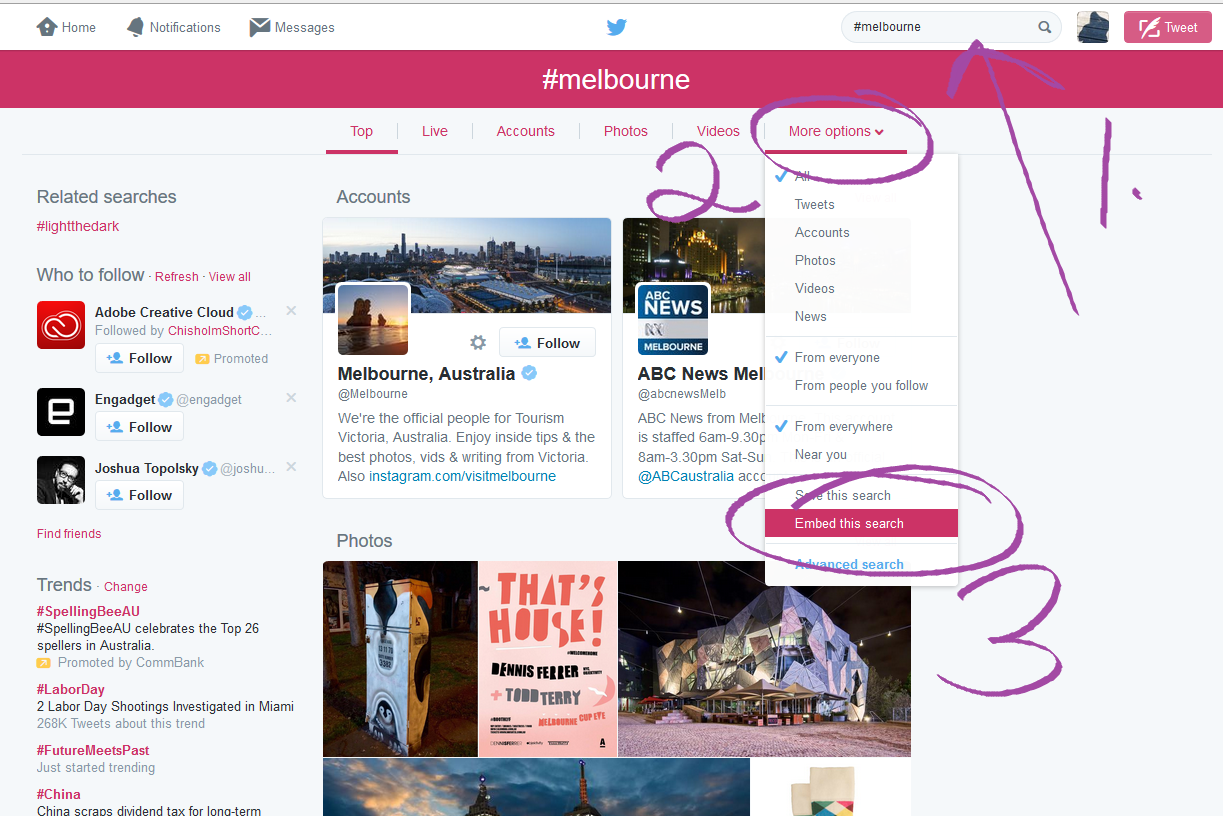This screenshot has height=816, width=1223.
Task: Open #SpellingBeeAU trend
Action: click(x=88, y=611)
